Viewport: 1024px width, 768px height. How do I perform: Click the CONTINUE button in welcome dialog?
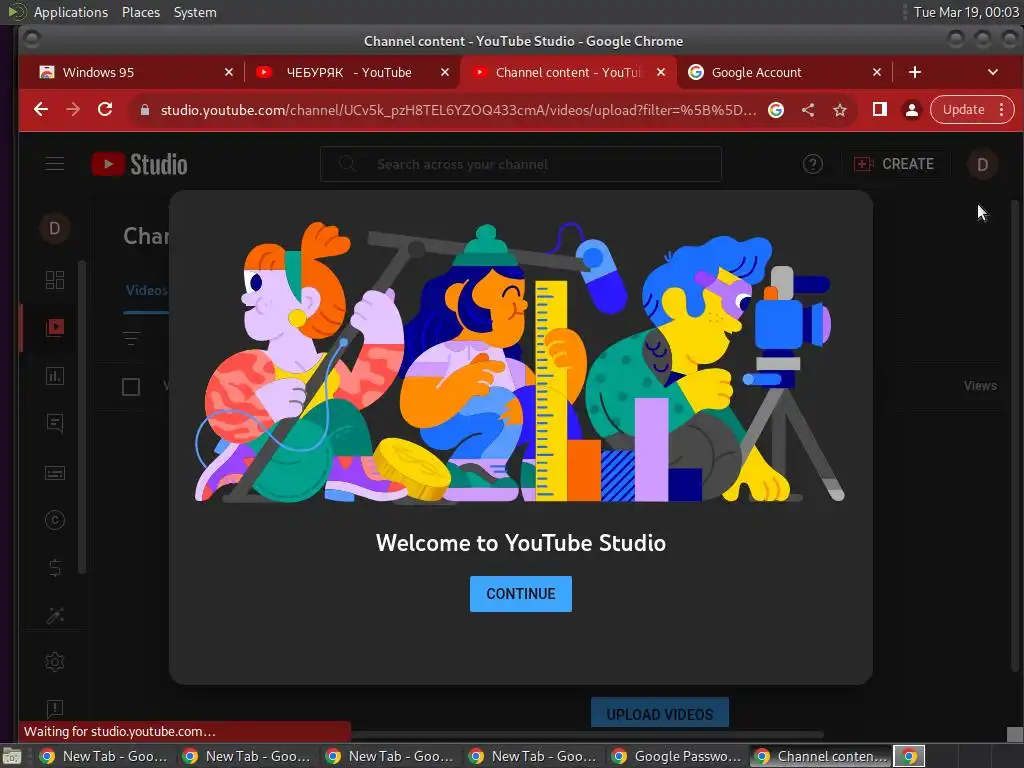click(520, 594)
